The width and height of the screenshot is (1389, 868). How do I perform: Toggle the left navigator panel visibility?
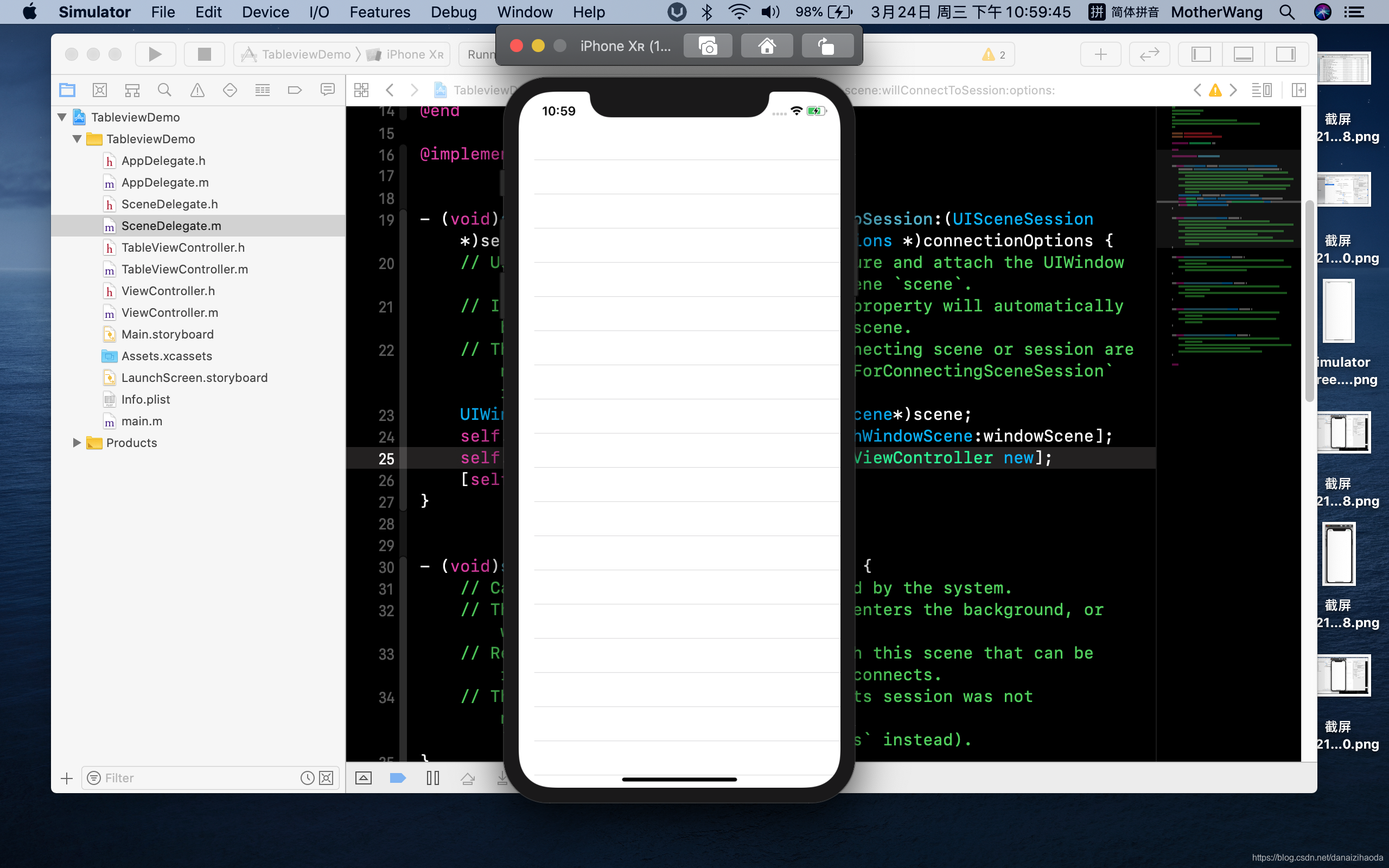1201,55
